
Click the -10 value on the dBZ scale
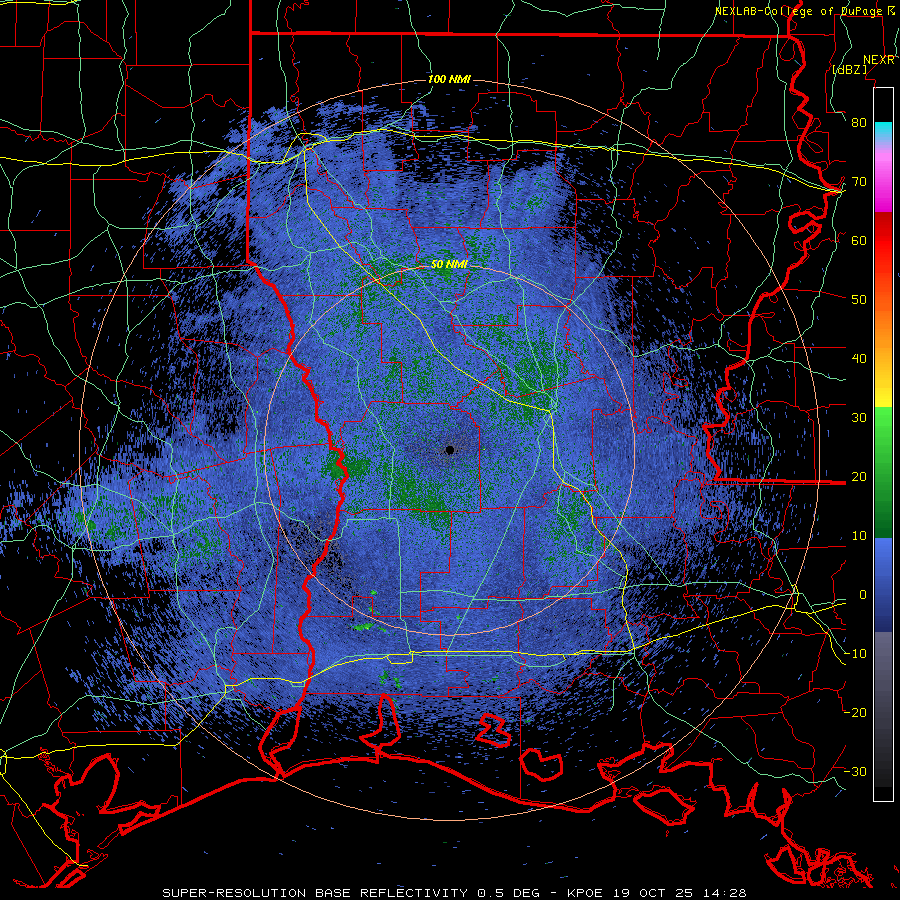(855, 654)
